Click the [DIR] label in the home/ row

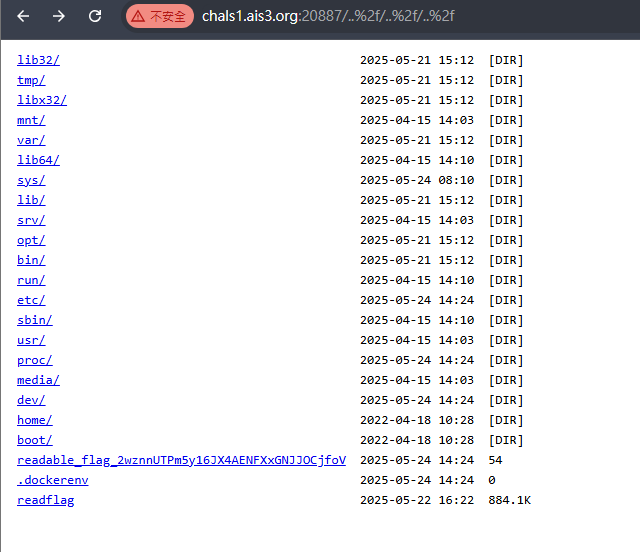506,420
